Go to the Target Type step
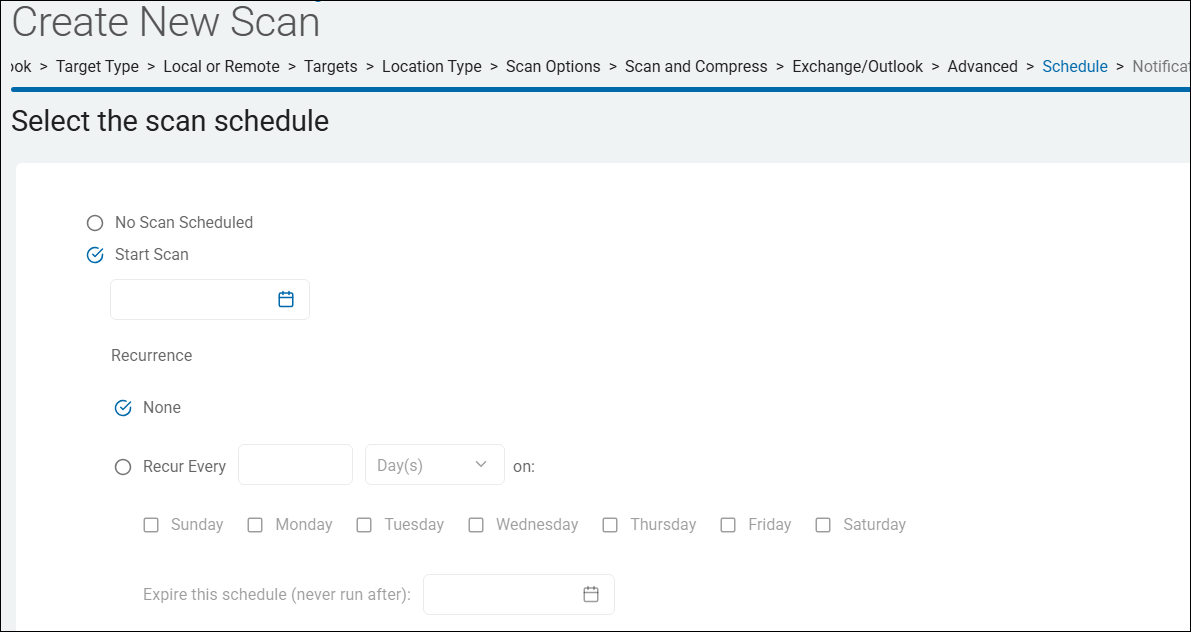Image resolution: width=1191 pixels, height=632 pixels. coord(97,67)
